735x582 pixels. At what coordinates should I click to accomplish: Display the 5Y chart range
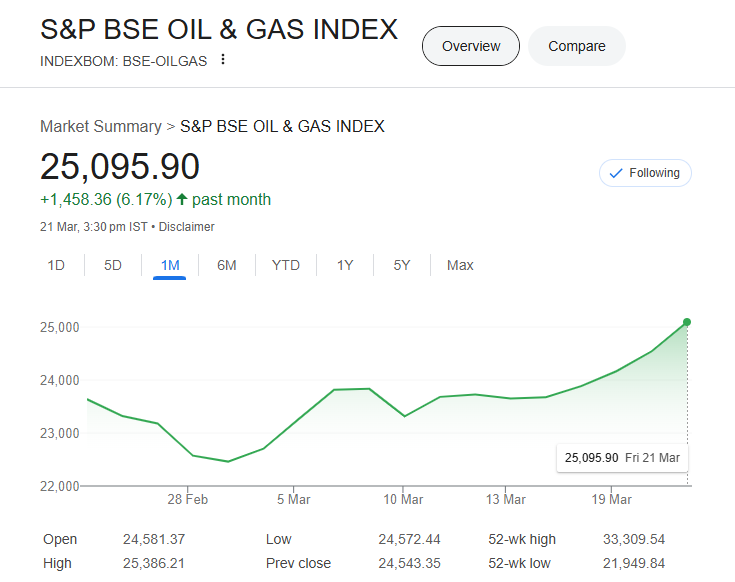(402, 265)
